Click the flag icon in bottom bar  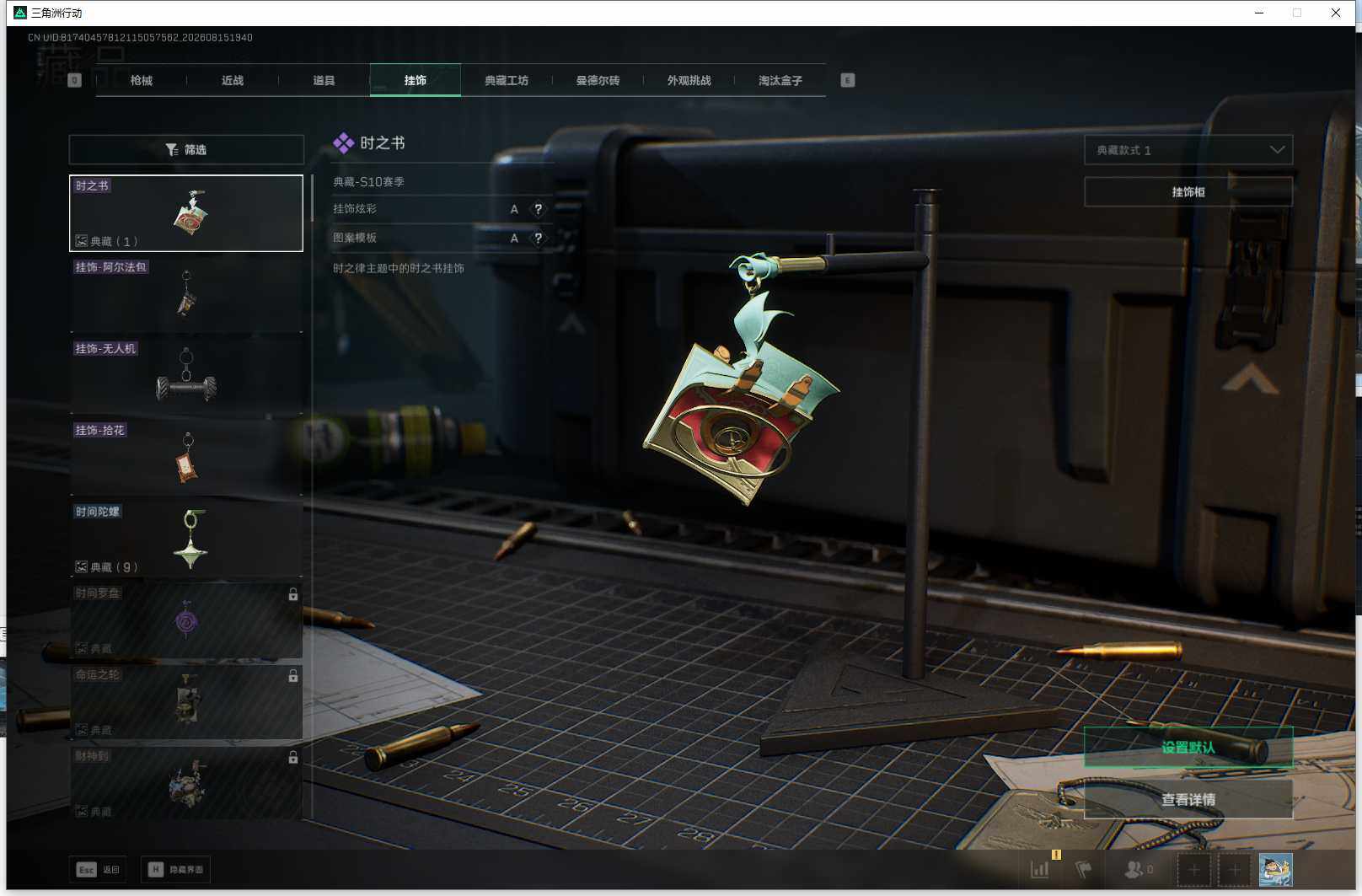1084,869
